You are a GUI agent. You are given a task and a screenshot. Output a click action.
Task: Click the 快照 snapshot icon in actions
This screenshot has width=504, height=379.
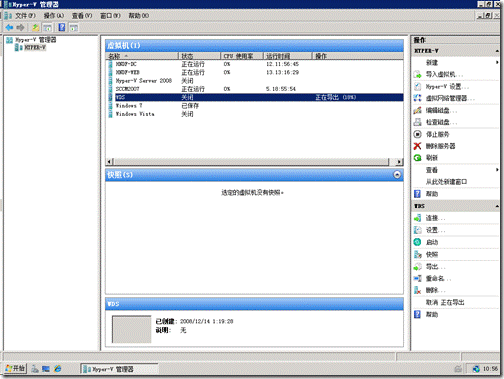point(417,255)
